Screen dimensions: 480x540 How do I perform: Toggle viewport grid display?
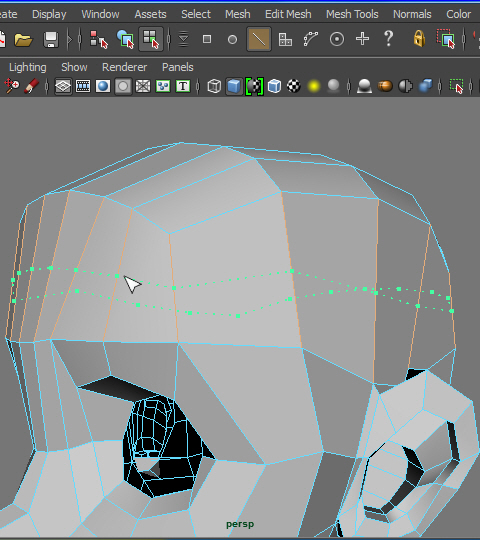pos(63,86)
